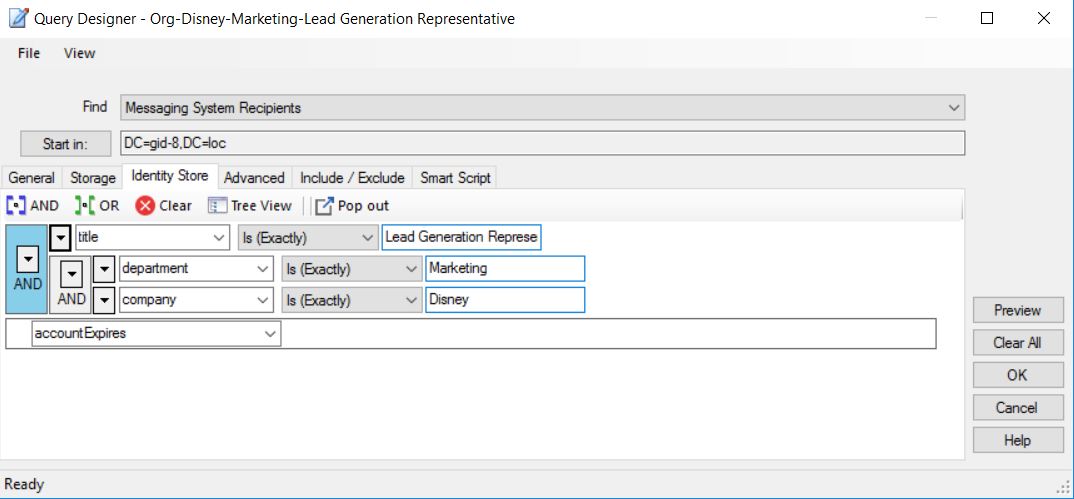Expand the Find dropdown list
This screenshot has width=1074, height=499.
point(954,108)
